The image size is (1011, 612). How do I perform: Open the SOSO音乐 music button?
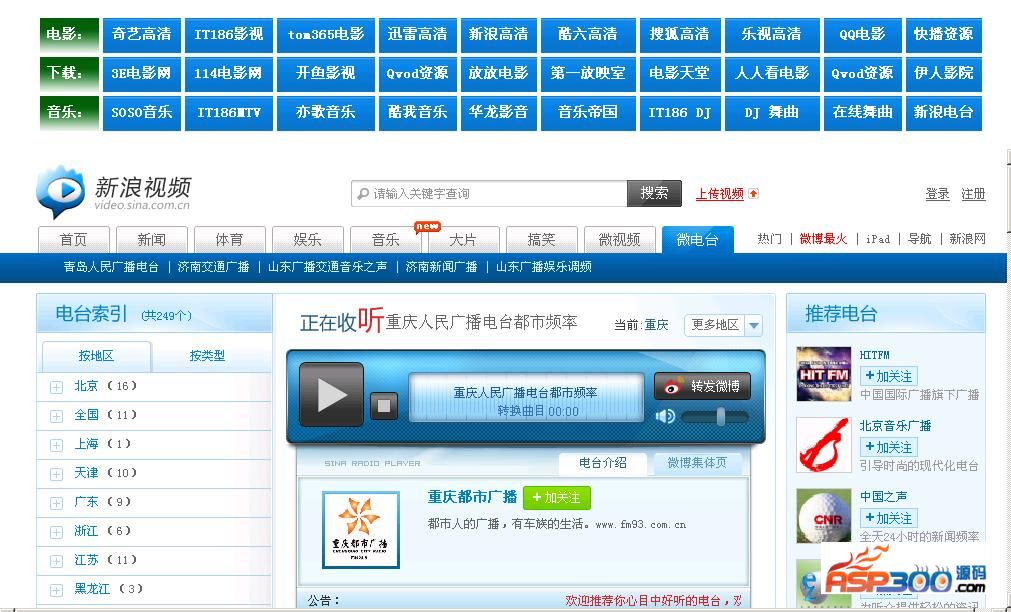142,113
